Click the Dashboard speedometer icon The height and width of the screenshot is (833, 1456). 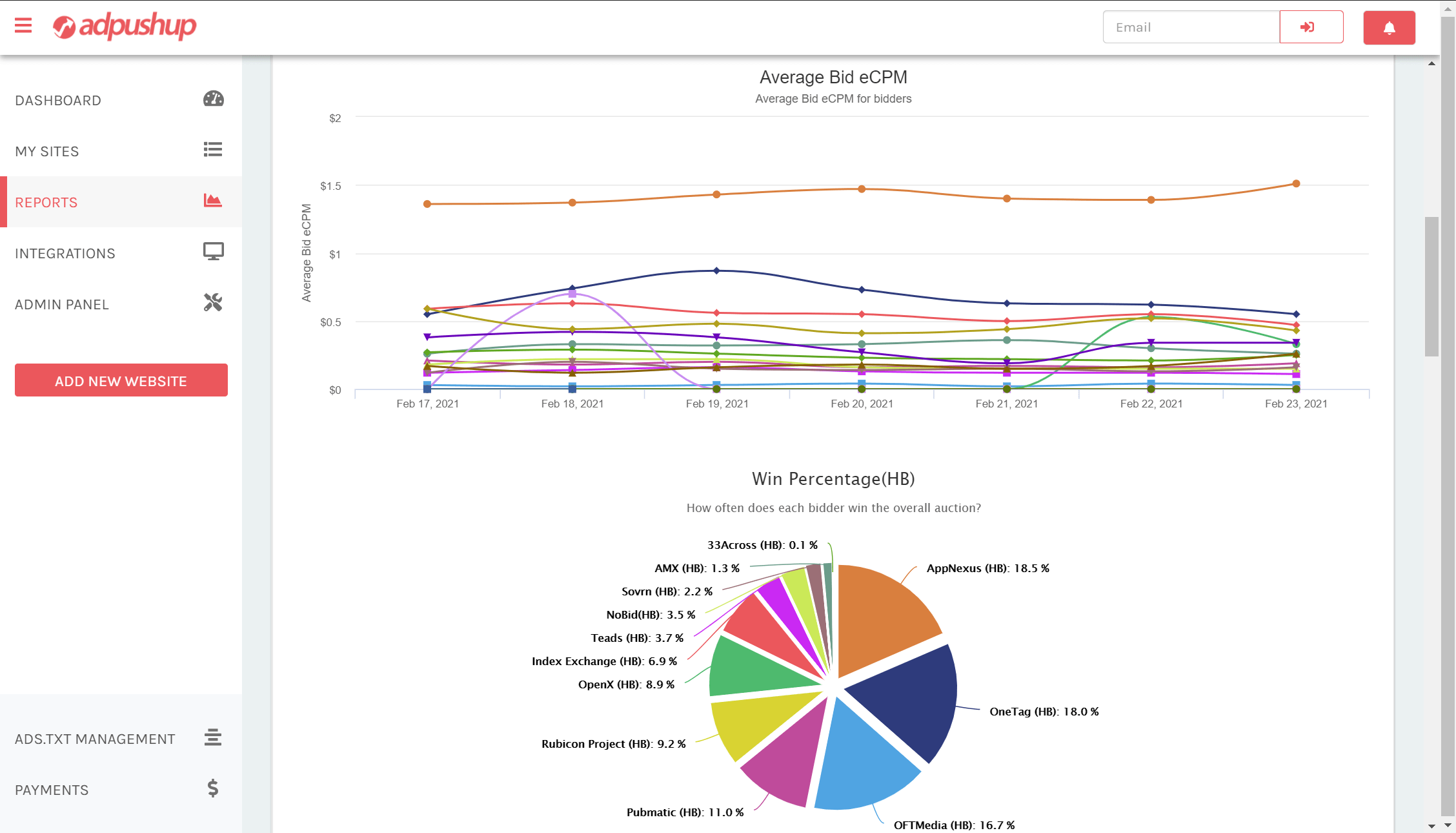click(x=213, y=99)
